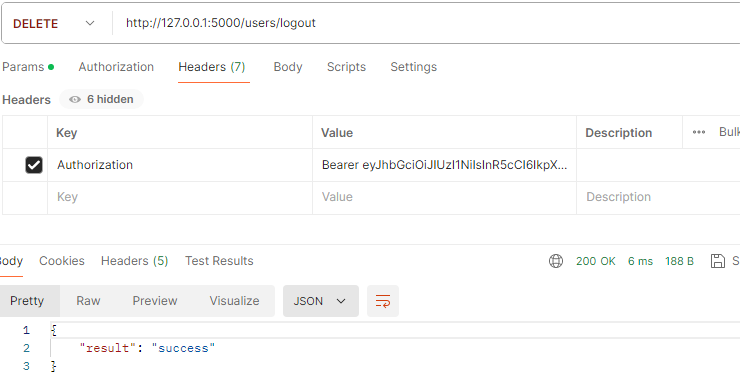The height and width of the screenshot is (386, 740).
Task: Switch to Preview response view
Action: (155, 301)
